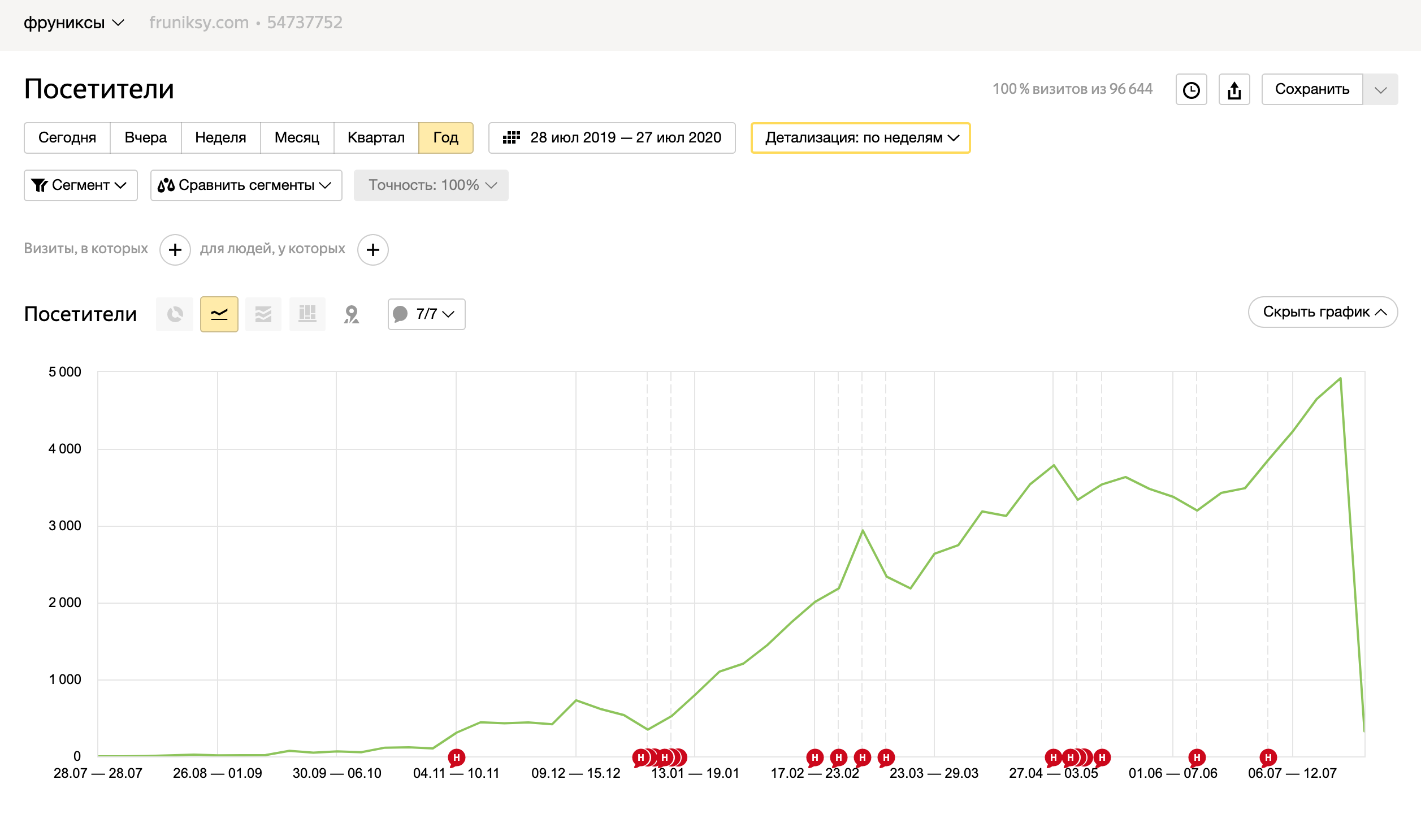The image size is (1421, 840).
Task: Switch to stacked area chart icon
Action: (263, 314)
